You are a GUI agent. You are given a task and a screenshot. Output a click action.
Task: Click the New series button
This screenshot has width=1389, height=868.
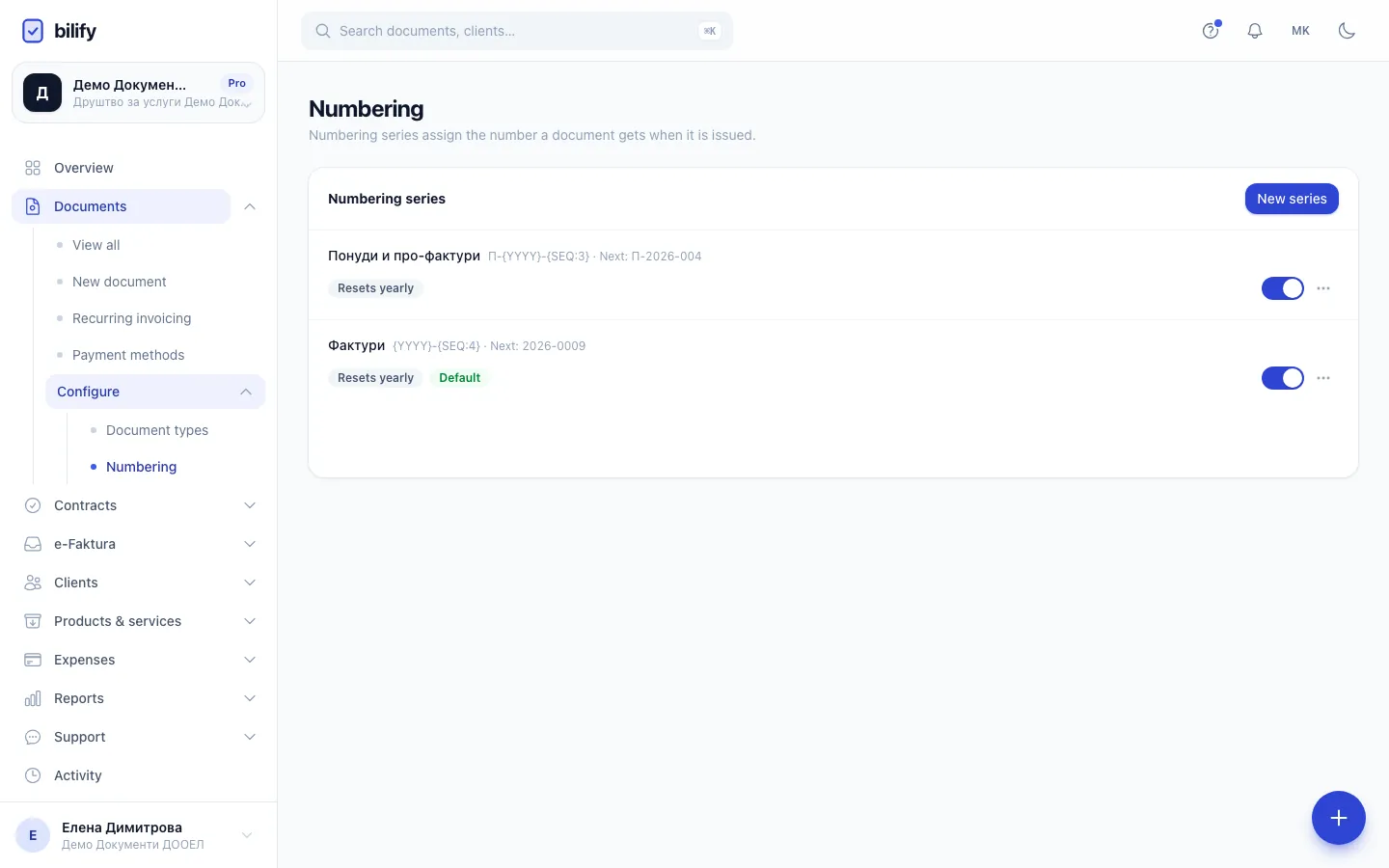pos(1292,199)
